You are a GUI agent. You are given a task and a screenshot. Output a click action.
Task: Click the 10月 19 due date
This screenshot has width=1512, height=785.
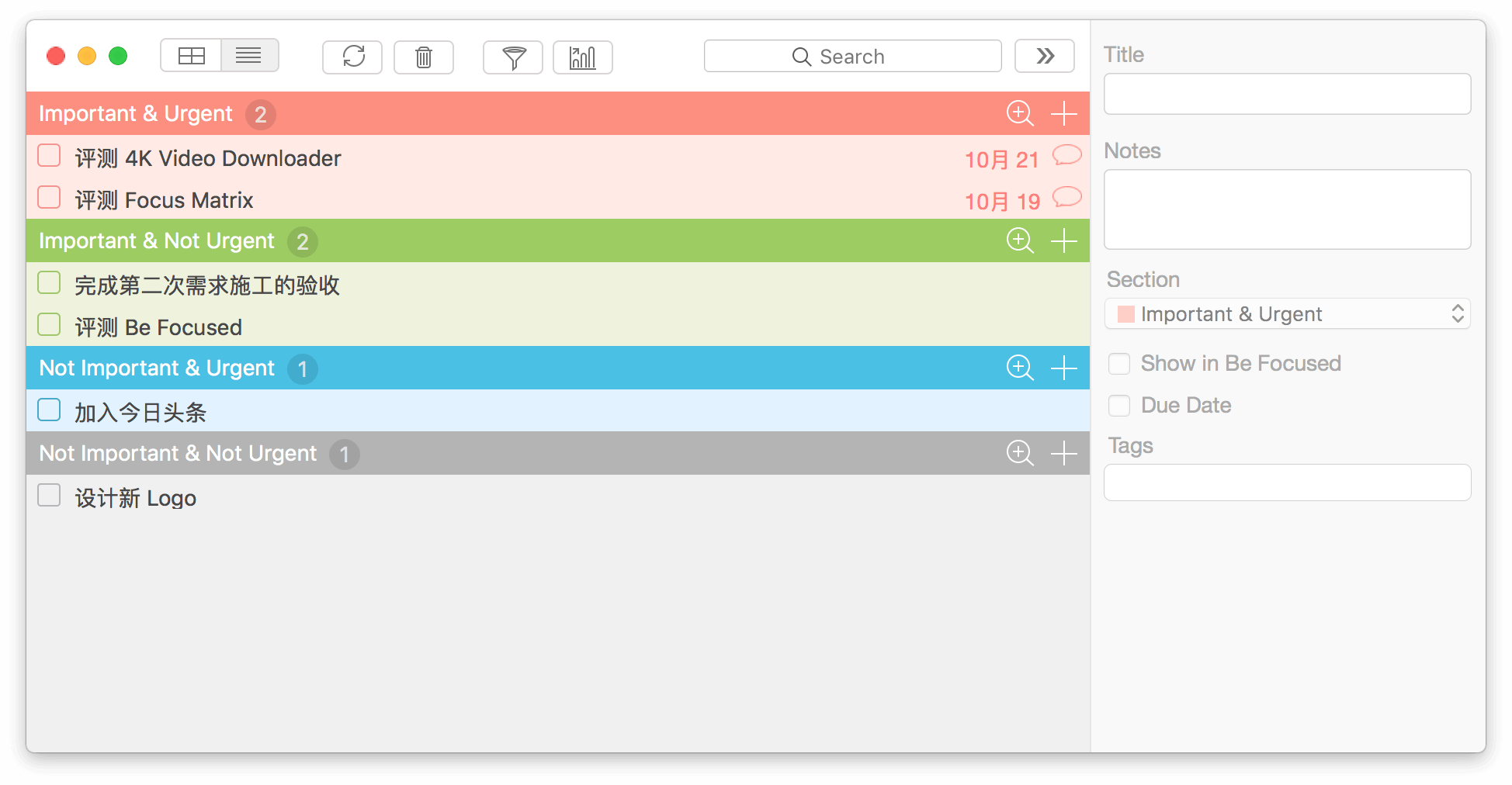tap(1001, 202)
